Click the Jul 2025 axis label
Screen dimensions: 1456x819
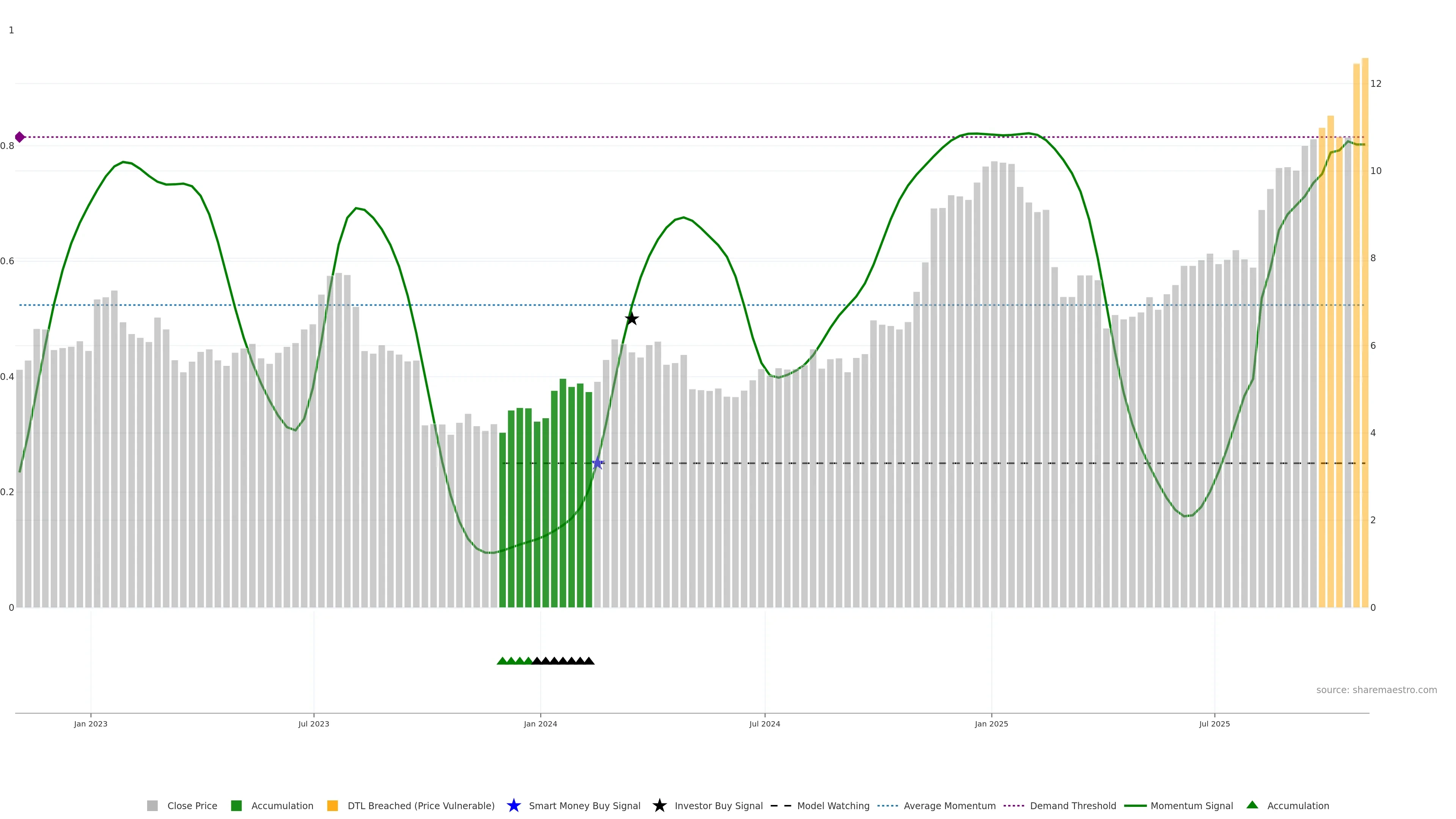click(1214, 724)
